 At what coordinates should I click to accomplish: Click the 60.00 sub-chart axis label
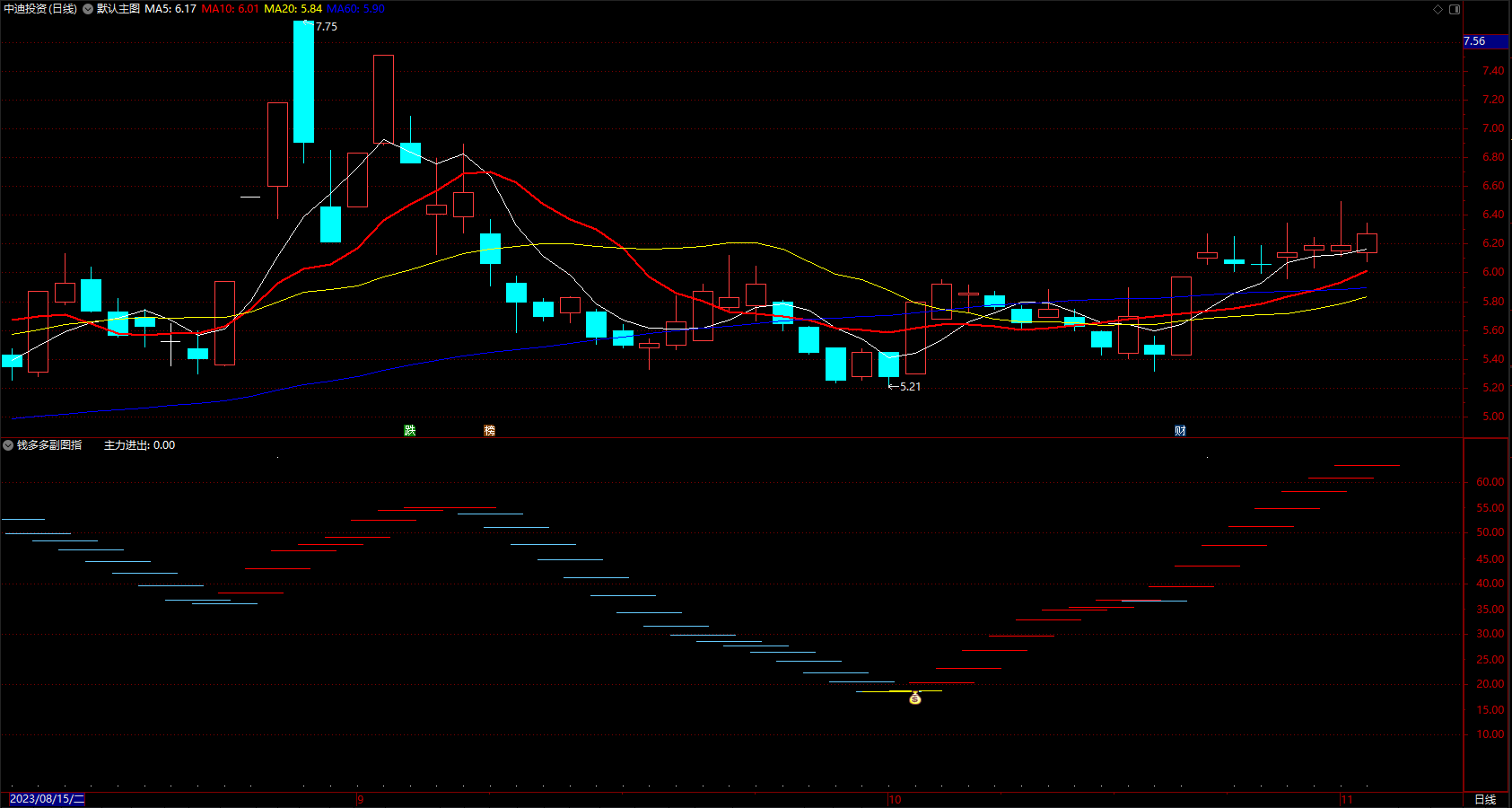[1490, 482]
